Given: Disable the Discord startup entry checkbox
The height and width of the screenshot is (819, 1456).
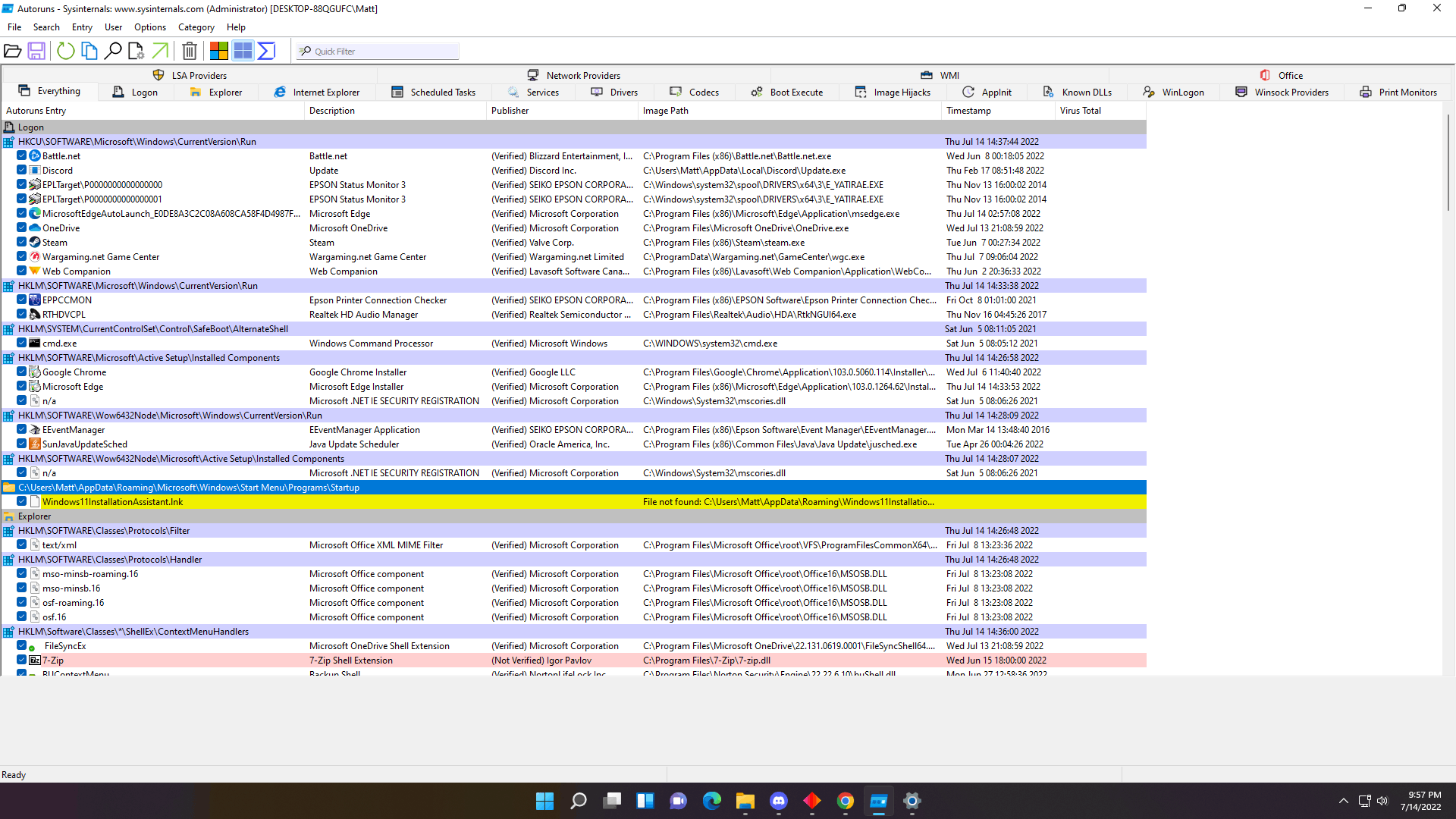Looking at the screenshot, I should 22,170.
